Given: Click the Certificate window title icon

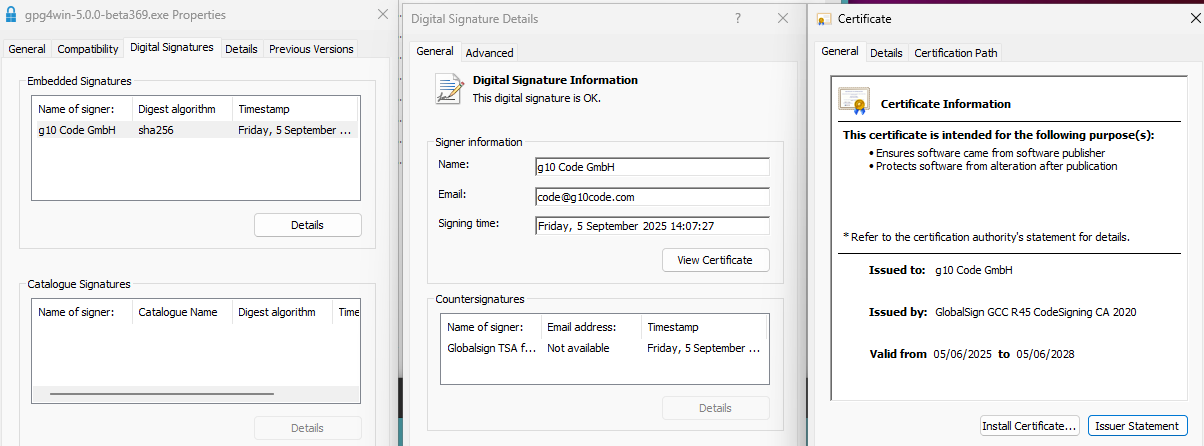Looking at the screenshot, I should (x=823, y=19).
